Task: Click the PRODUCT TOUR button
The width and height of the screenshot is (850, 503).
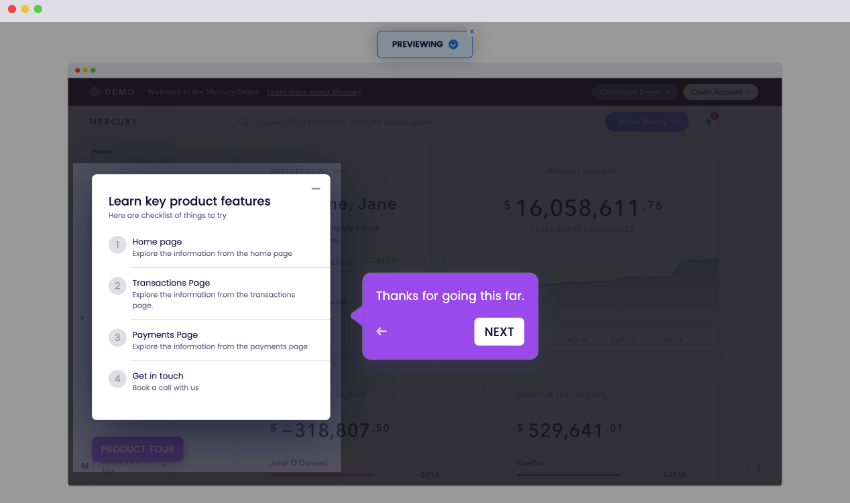Action: click(x=138, y=449)
